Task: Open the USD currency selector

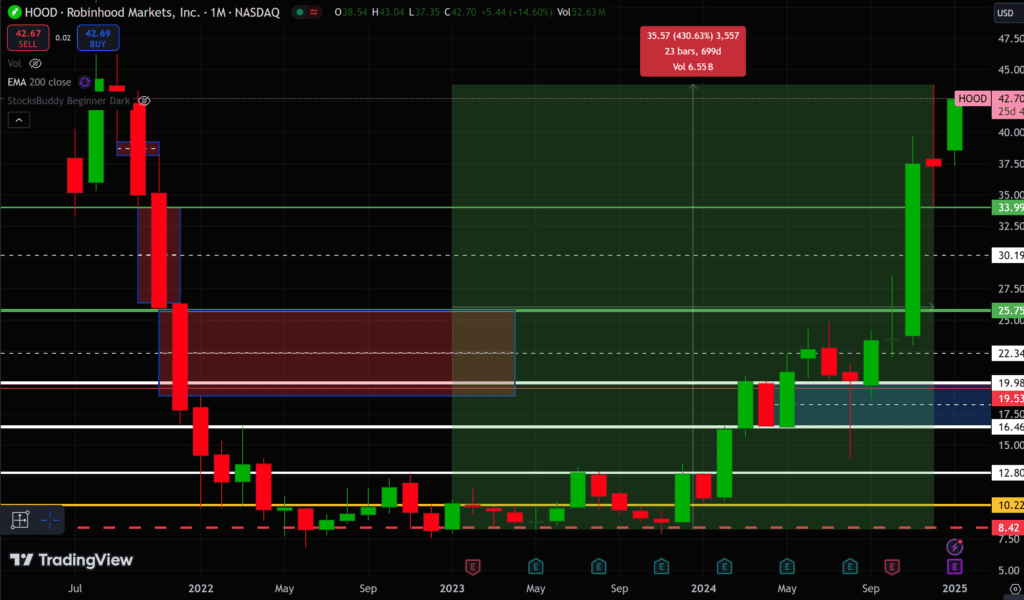Action: pyautogui.click(x=1006, y=13)
